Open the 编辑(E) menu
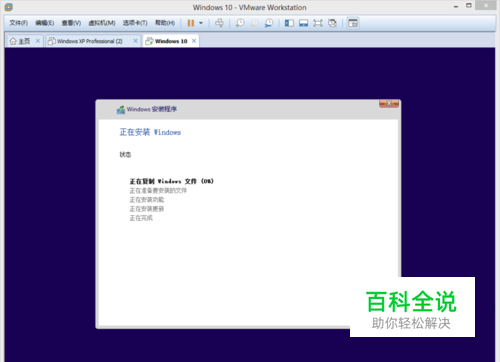This screenshot has height=362, width=500. [45, 23]
